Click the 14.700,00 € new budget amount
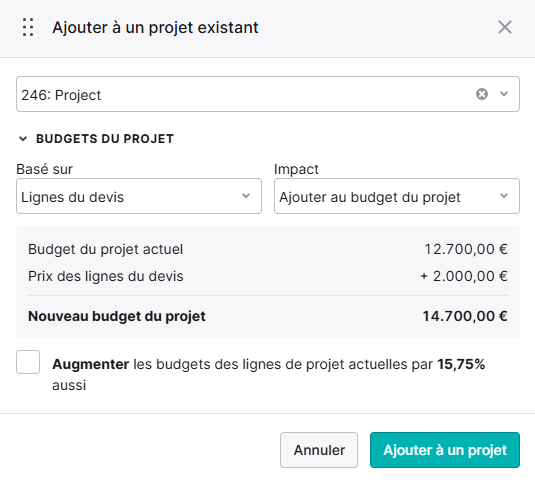The image size is (535, 485). 465,316
